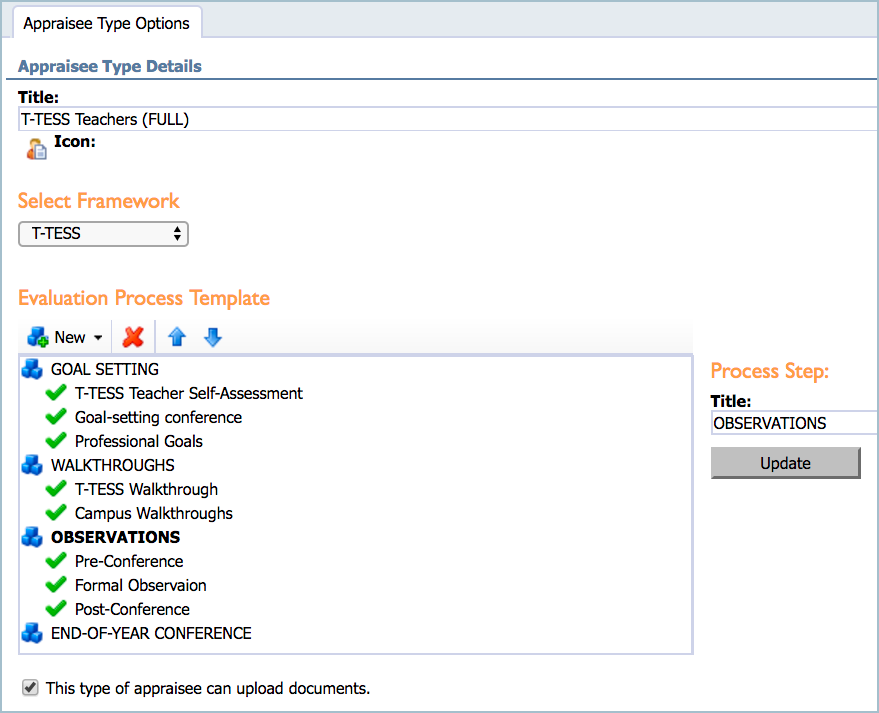Open the New process step menu
The image size is (879, 713).
(65, 337)
